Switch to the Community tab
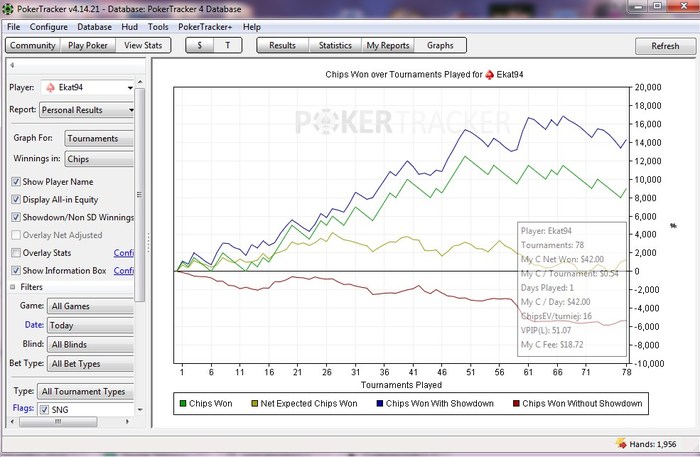Viewport: 700px width, 457px height. 33,46
